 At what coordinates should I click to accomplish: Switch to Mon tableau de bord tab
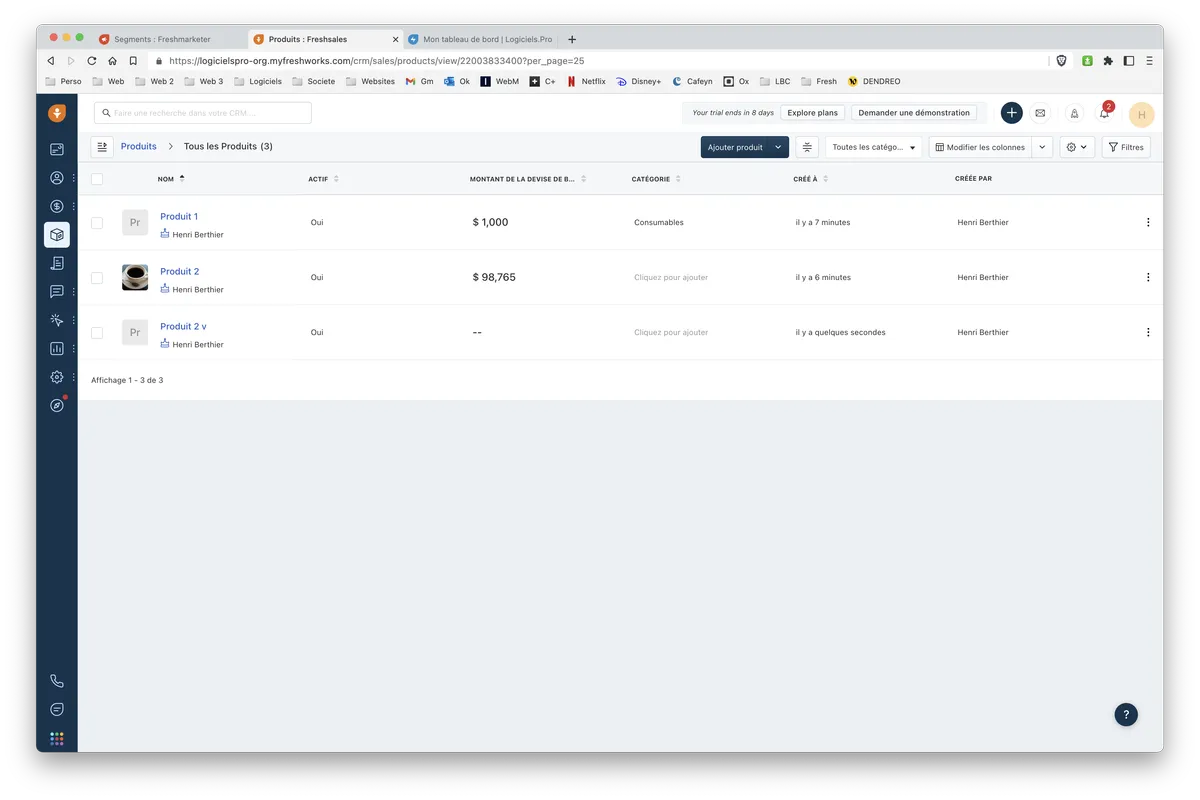coord(479,39)
